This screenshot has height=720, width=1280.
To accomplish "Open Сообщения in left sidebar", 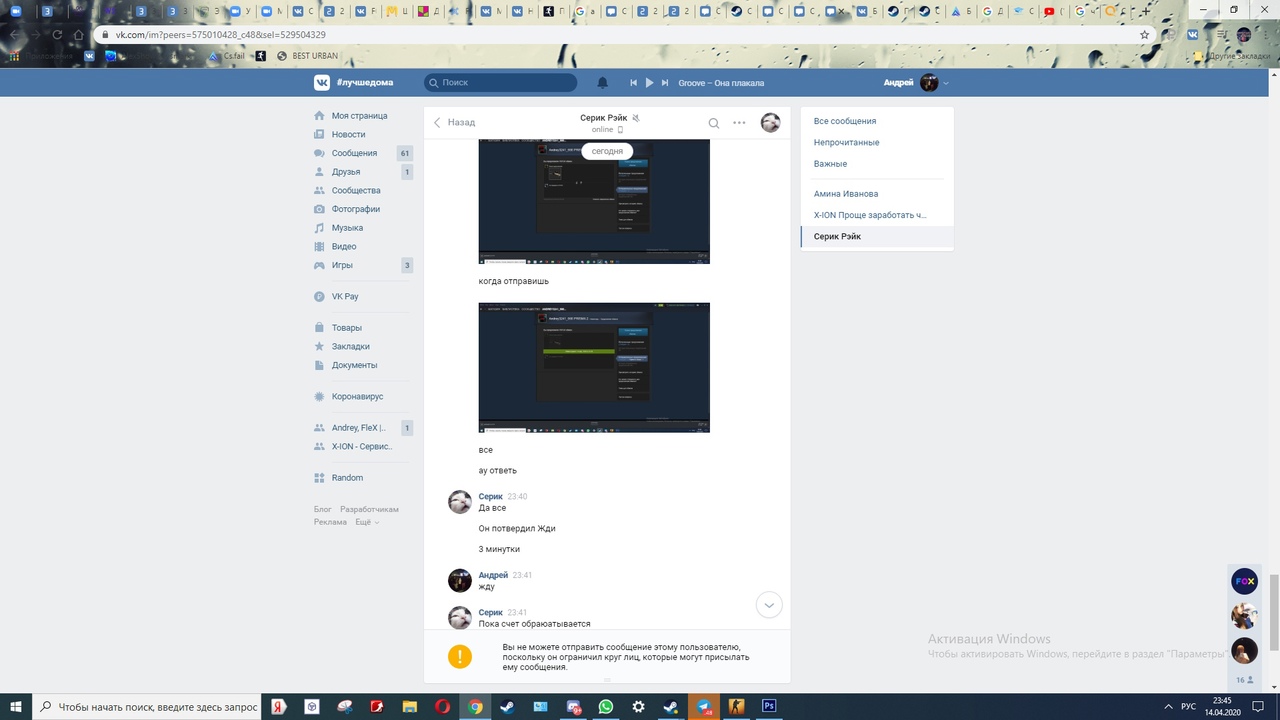I will tap(354, 153).
